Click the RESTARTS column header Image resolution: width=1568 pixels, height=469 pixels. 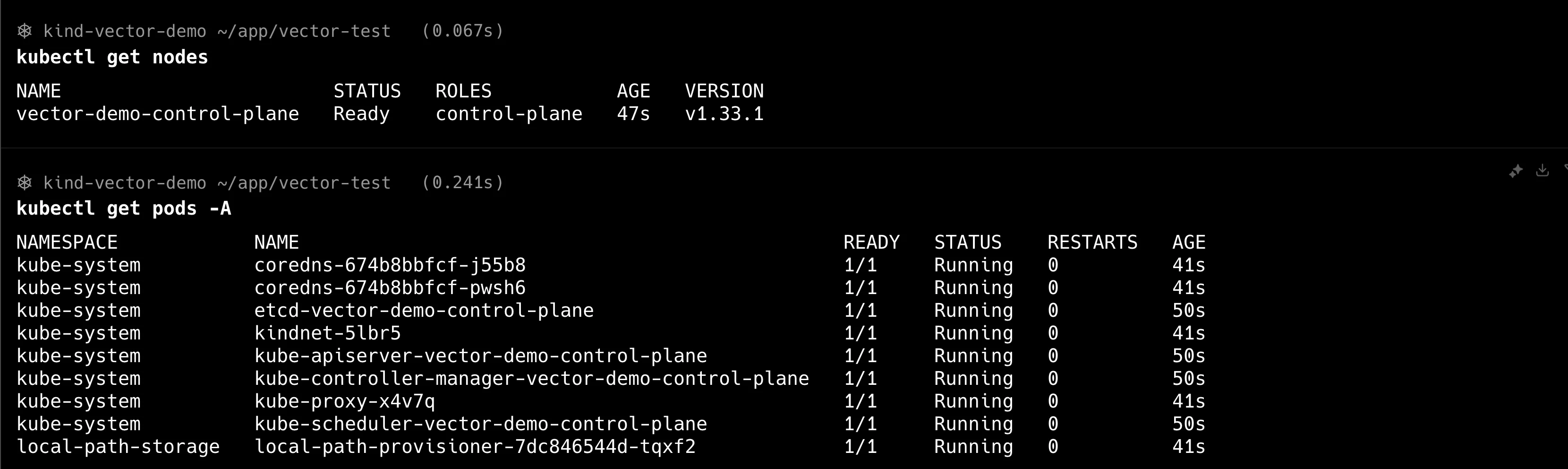1092,243
